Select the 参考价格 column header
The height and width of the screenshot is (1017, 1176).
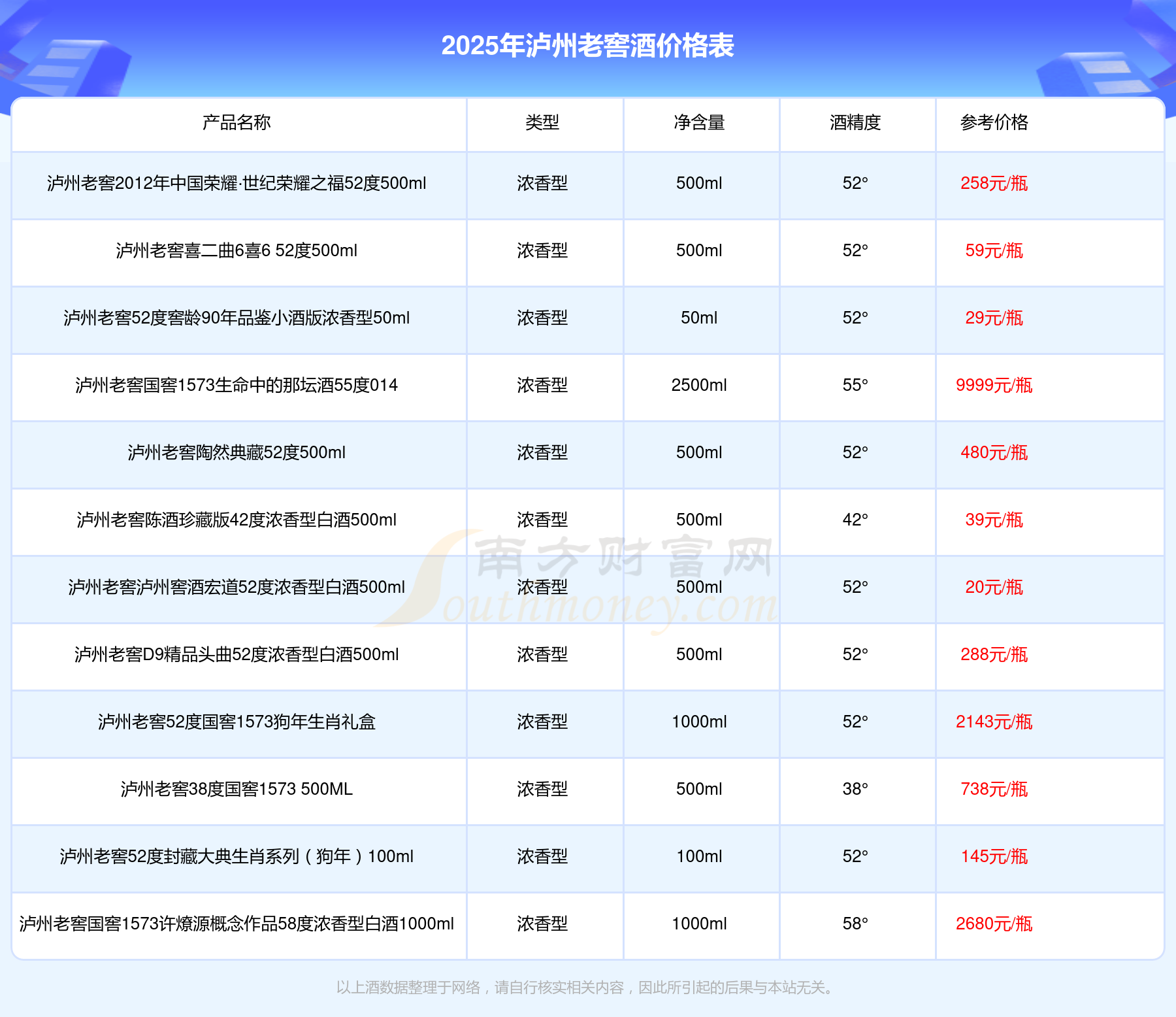(x=994, y=122)
